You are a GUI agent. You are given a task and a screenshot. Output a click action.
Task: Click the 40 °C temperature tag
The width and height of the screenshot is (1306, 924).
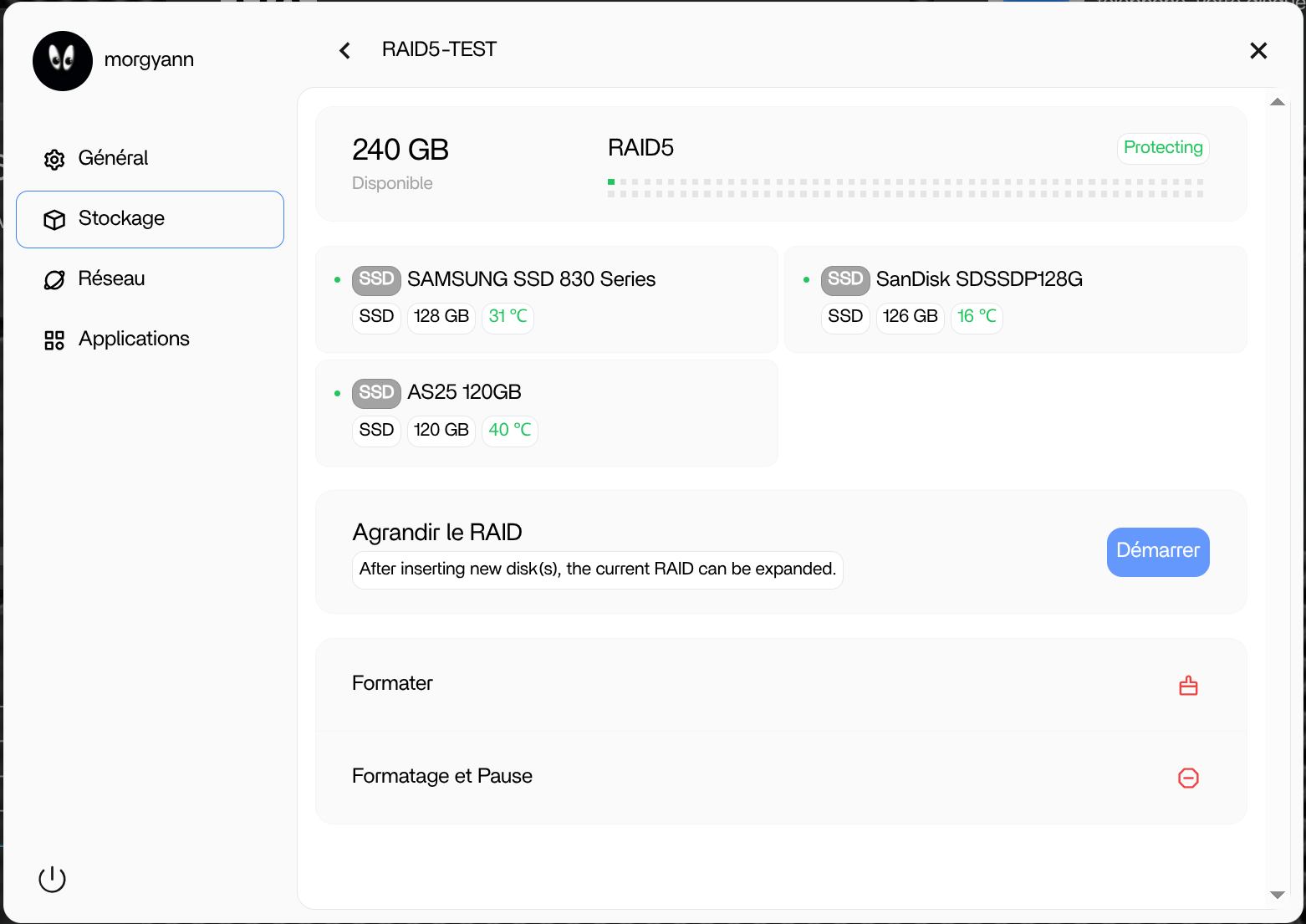click(x=510, y=431)
